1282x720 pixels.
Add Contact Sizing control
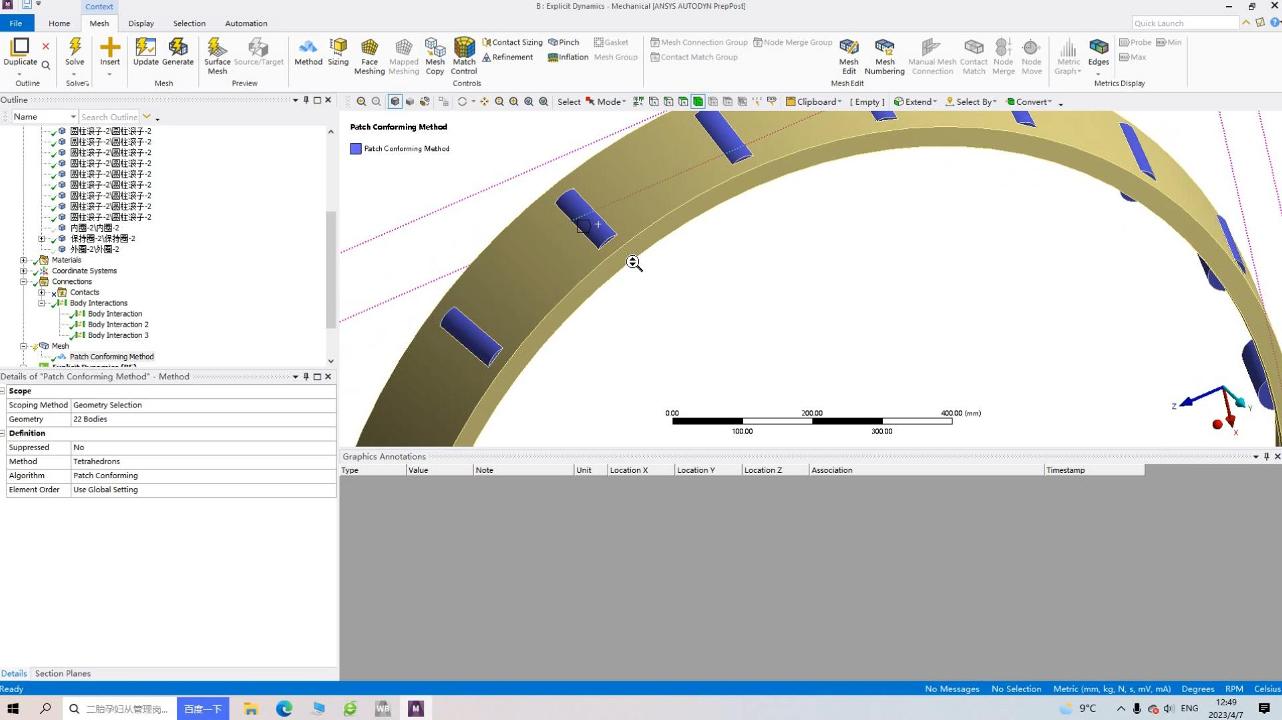(x=512, y=43)
